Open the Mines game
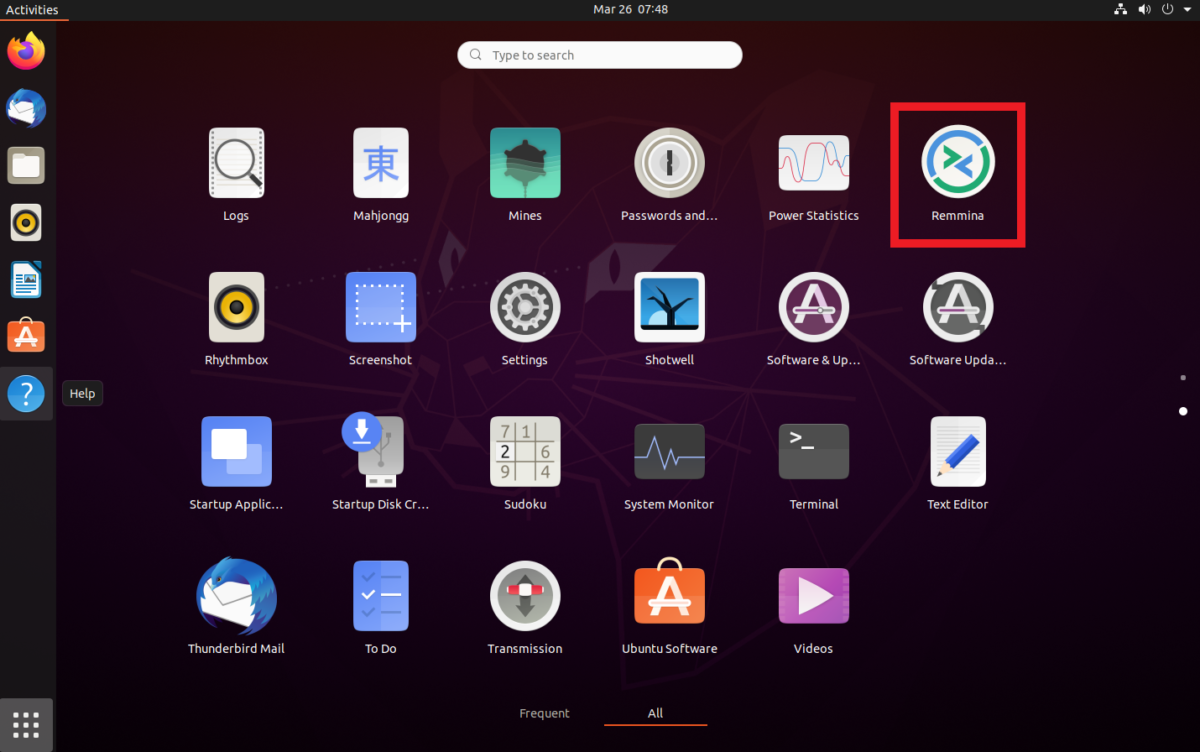Image resolution: width=1200 pixels, height=752 pixels. (x=524, y=162)
